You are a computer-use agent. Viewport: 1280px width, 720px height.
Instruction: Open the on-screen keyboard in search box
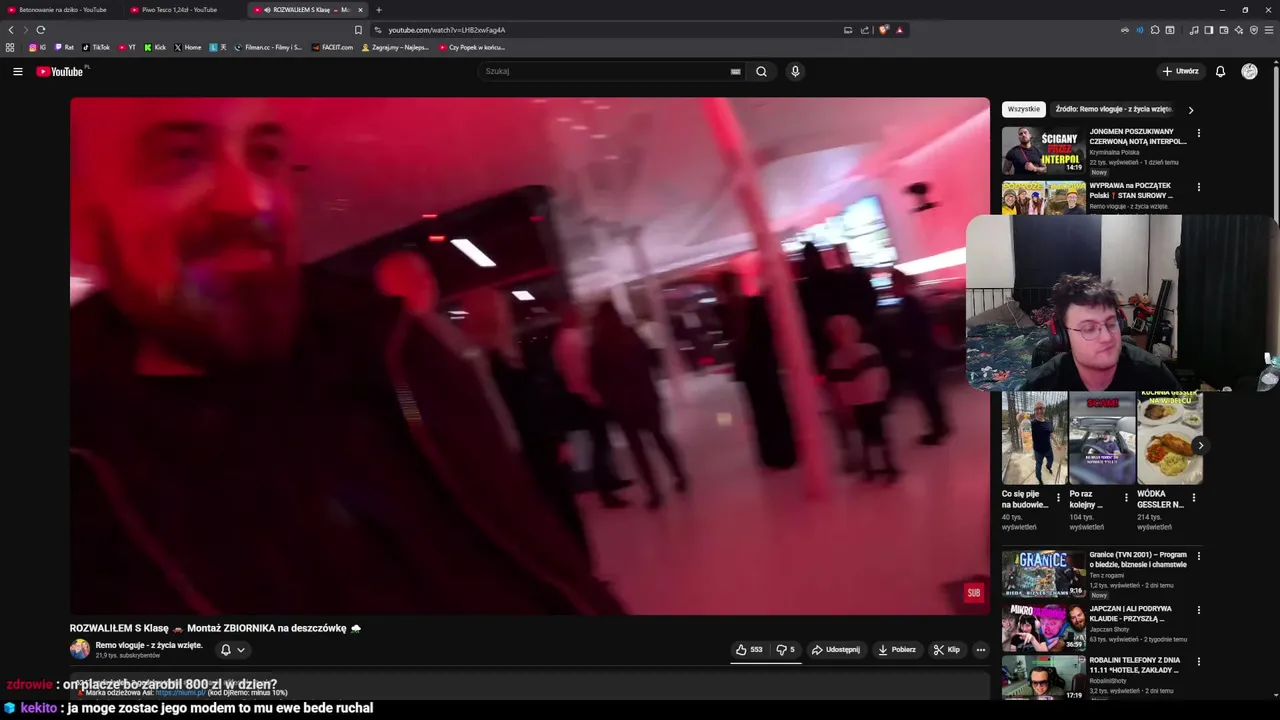pyautogui.click(x=735, y=71)
